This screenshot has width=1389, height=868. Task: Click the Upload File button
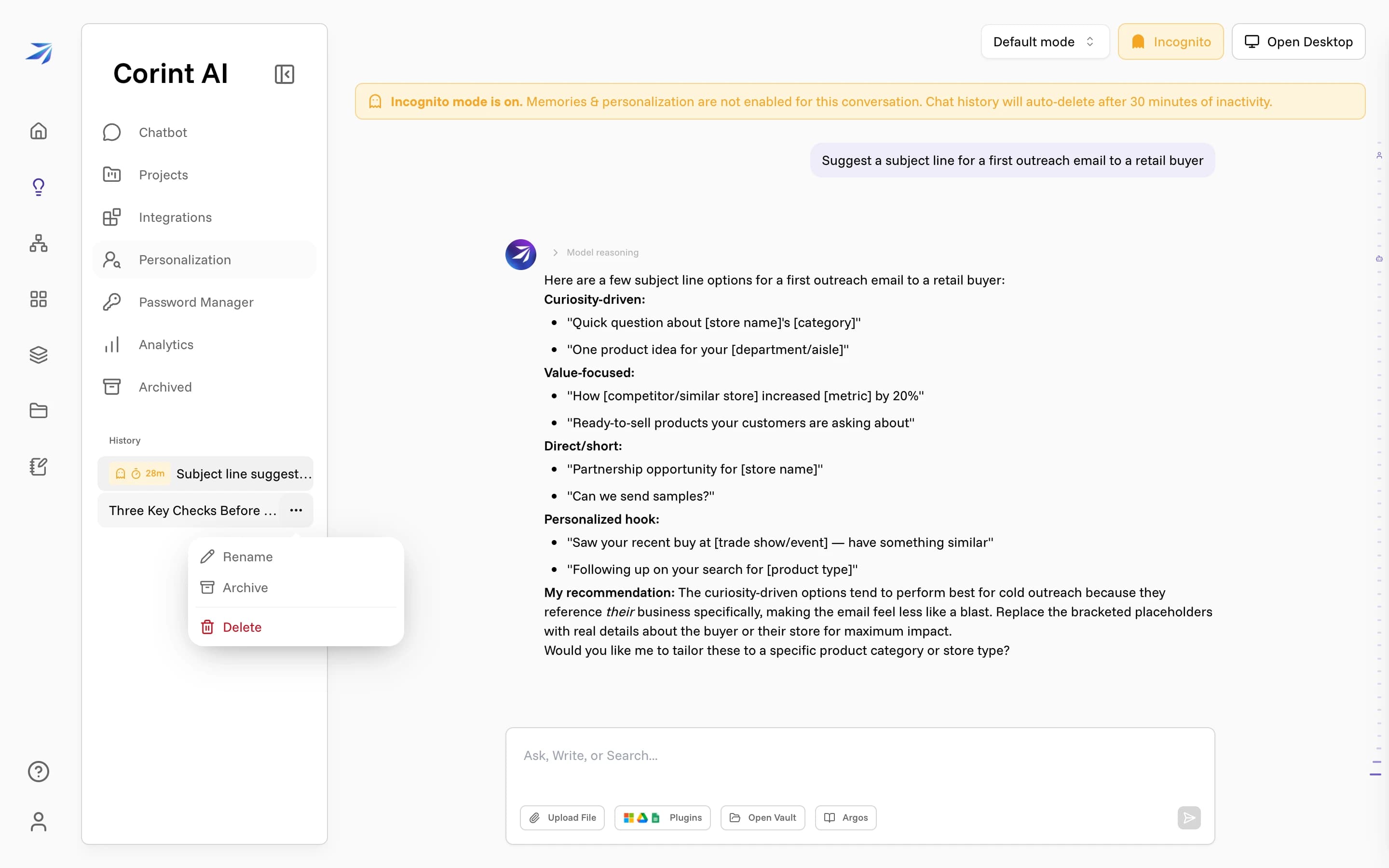pos(562,817)
